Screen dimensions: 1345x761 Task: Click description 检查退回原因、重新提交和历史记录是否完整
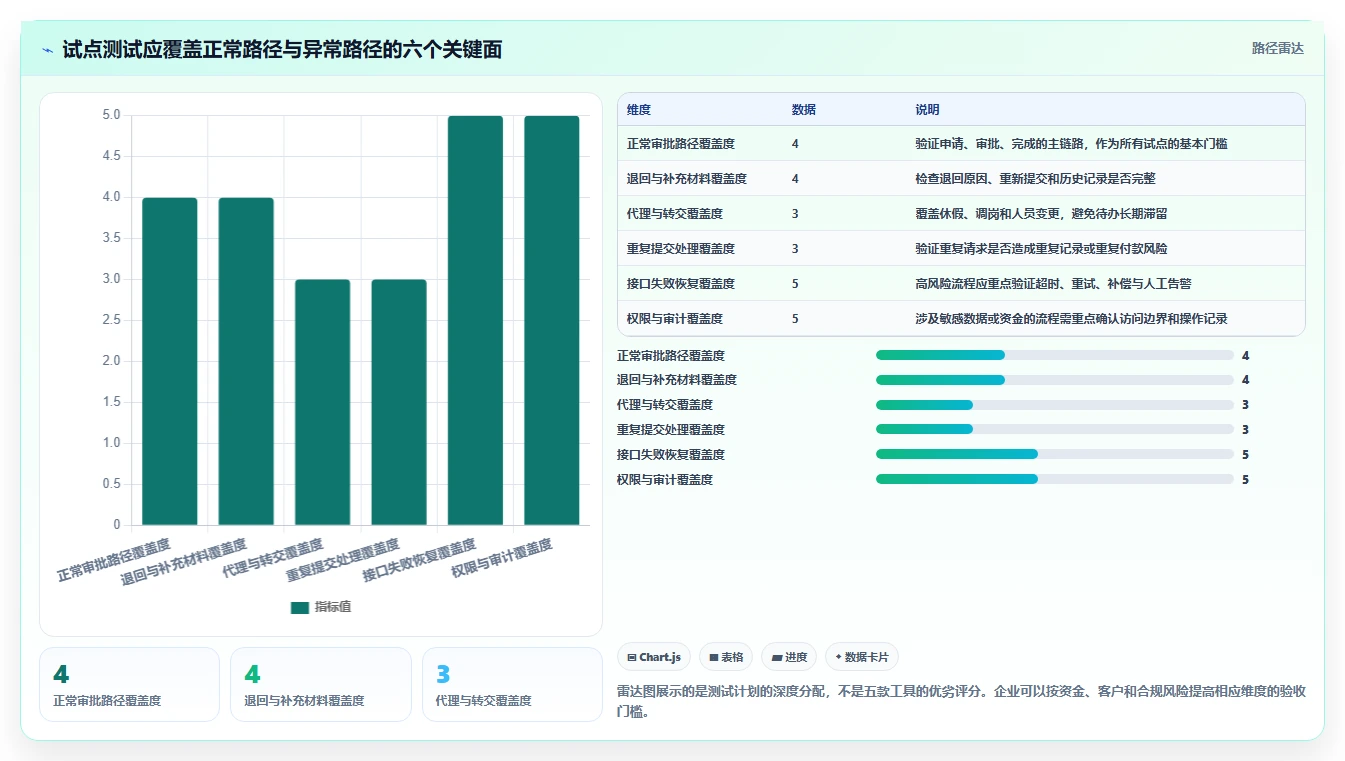coord(1035,178)
